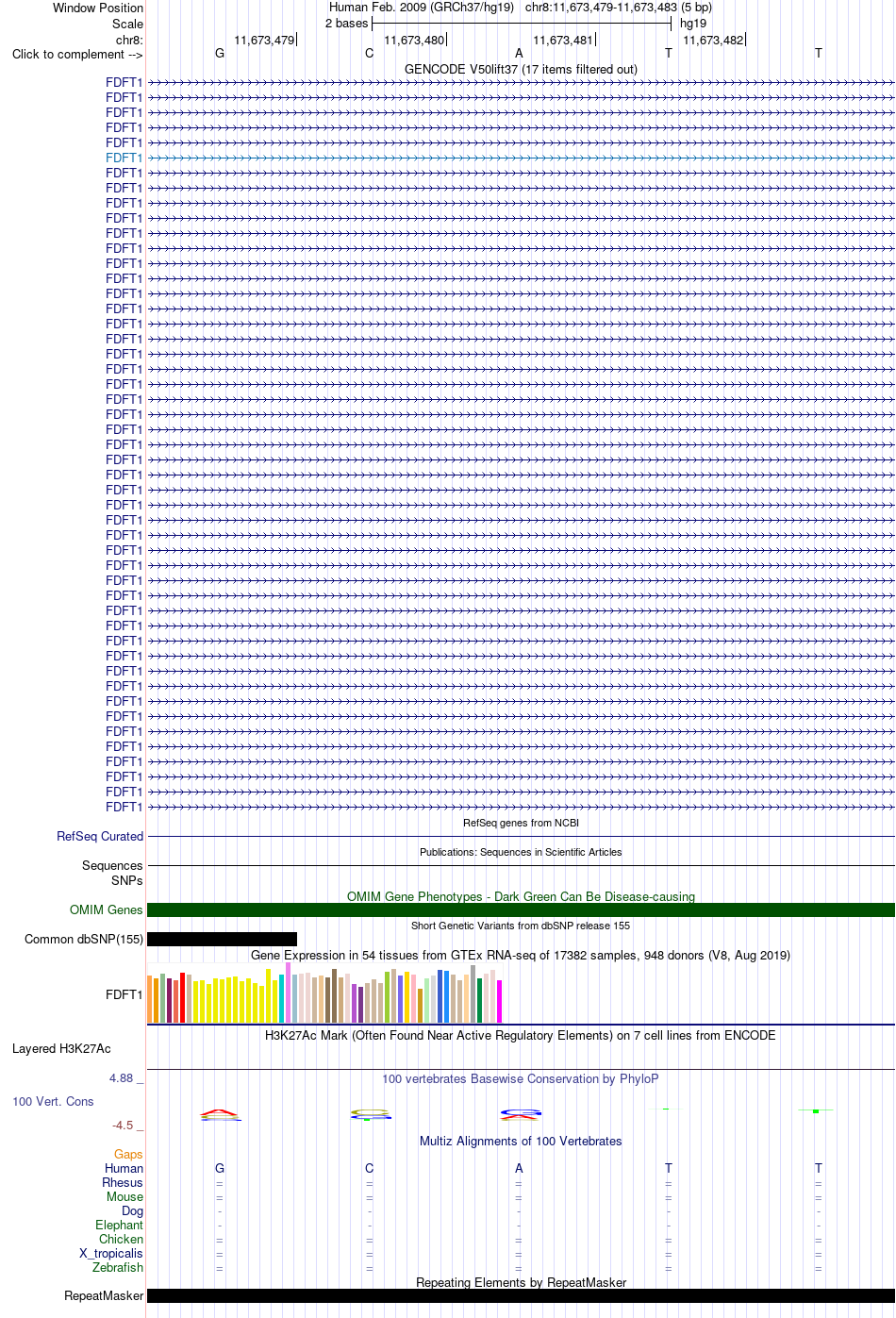The width and height of the screenshot is (896, 1318).
Task: Open the 'H3K27Ac Mark' ENCODE track title
Action: point(521,1035)
